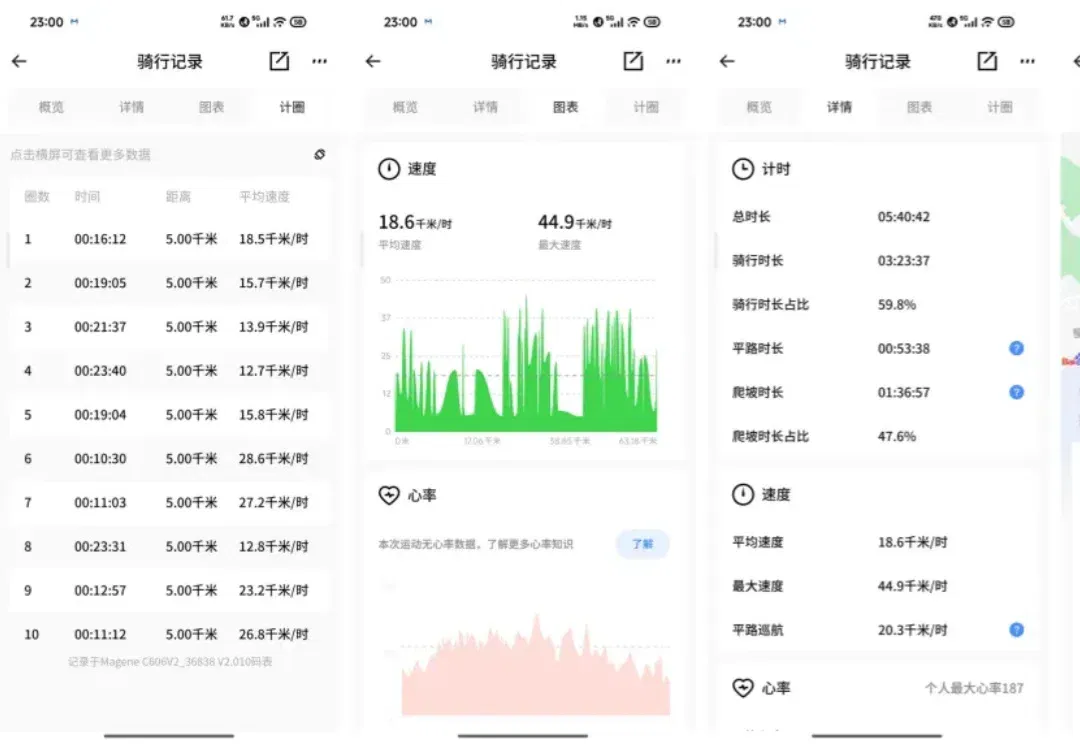Tap the 速度 gauge icon in chart screen
This screenshot has height=744, width=1080.
click(x=389, y=169)
